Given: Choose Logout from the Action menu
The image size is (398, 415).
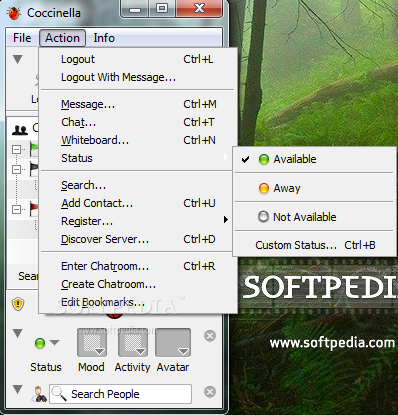Looking at the screenshot, I should [137, 59].
